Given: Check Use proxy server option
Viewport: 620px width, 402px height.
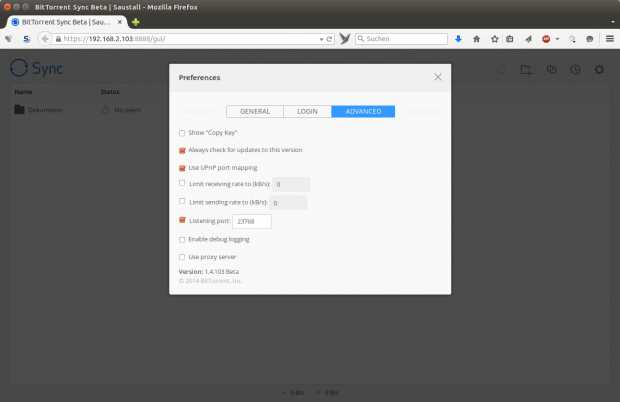Looking at the screenshot, I should point(182,257).
